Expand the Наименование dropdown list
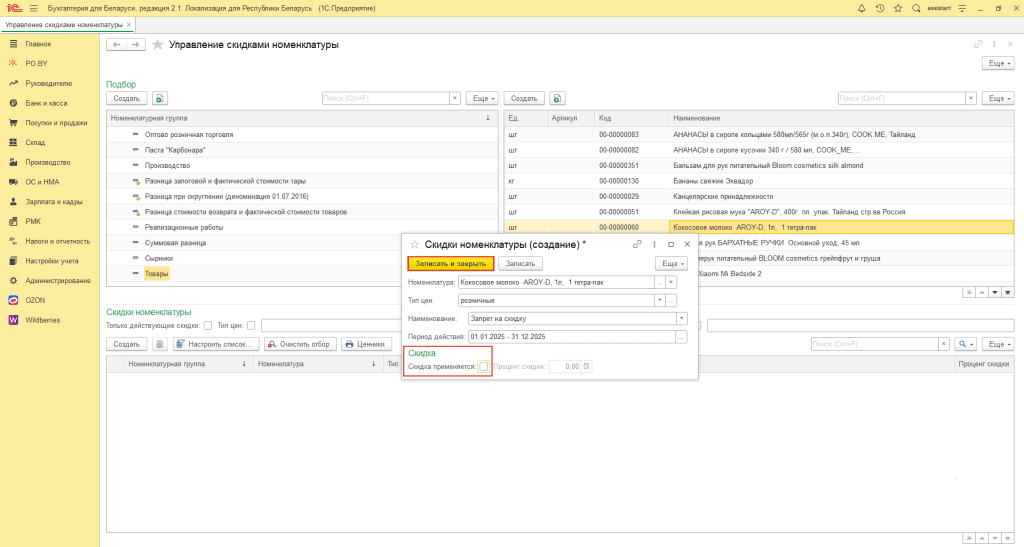Image resolution: width=1024 pixels, height=547 pixels. [681, 319]
